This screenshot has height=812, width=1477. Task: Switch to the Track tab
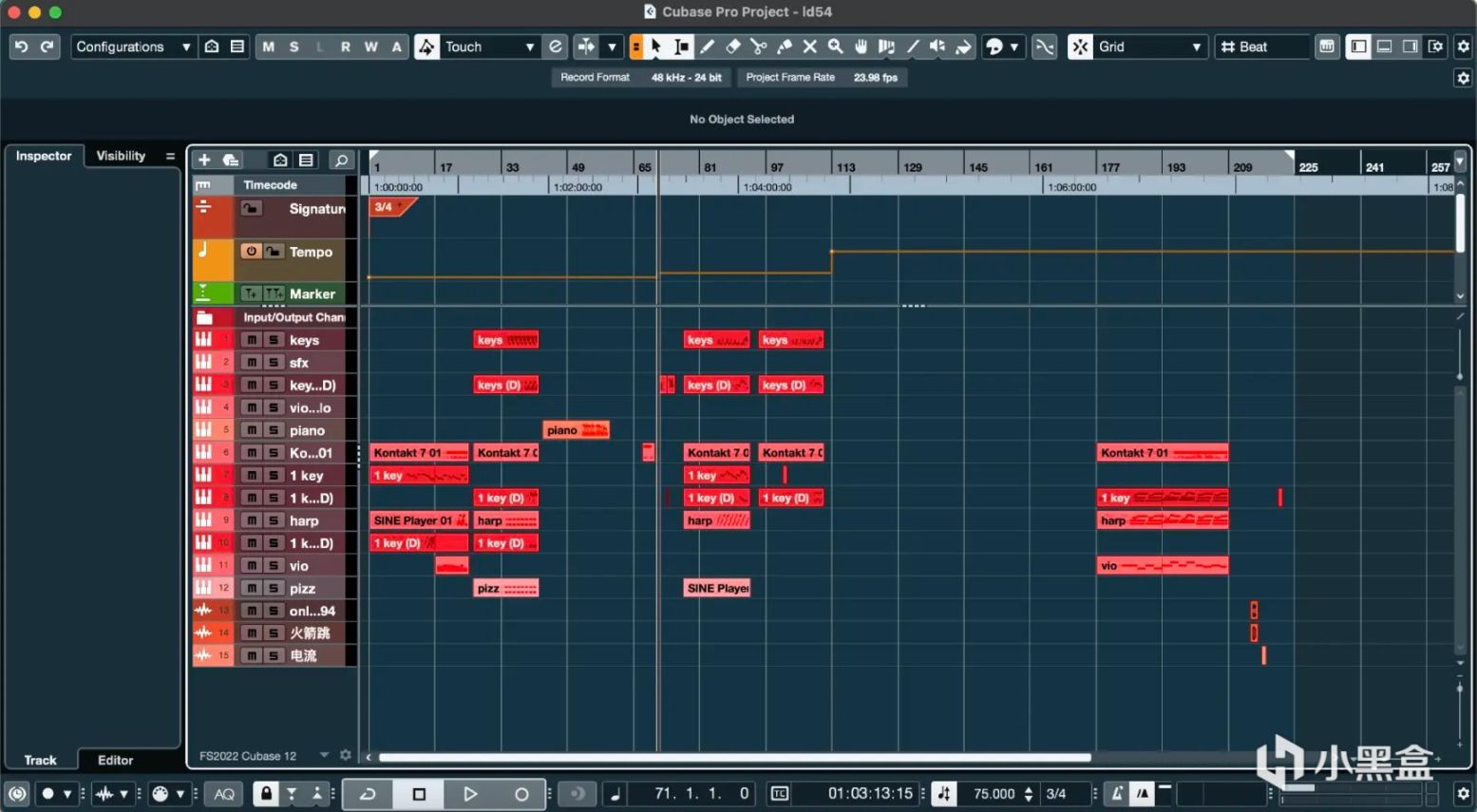click(x=40, y=760)
